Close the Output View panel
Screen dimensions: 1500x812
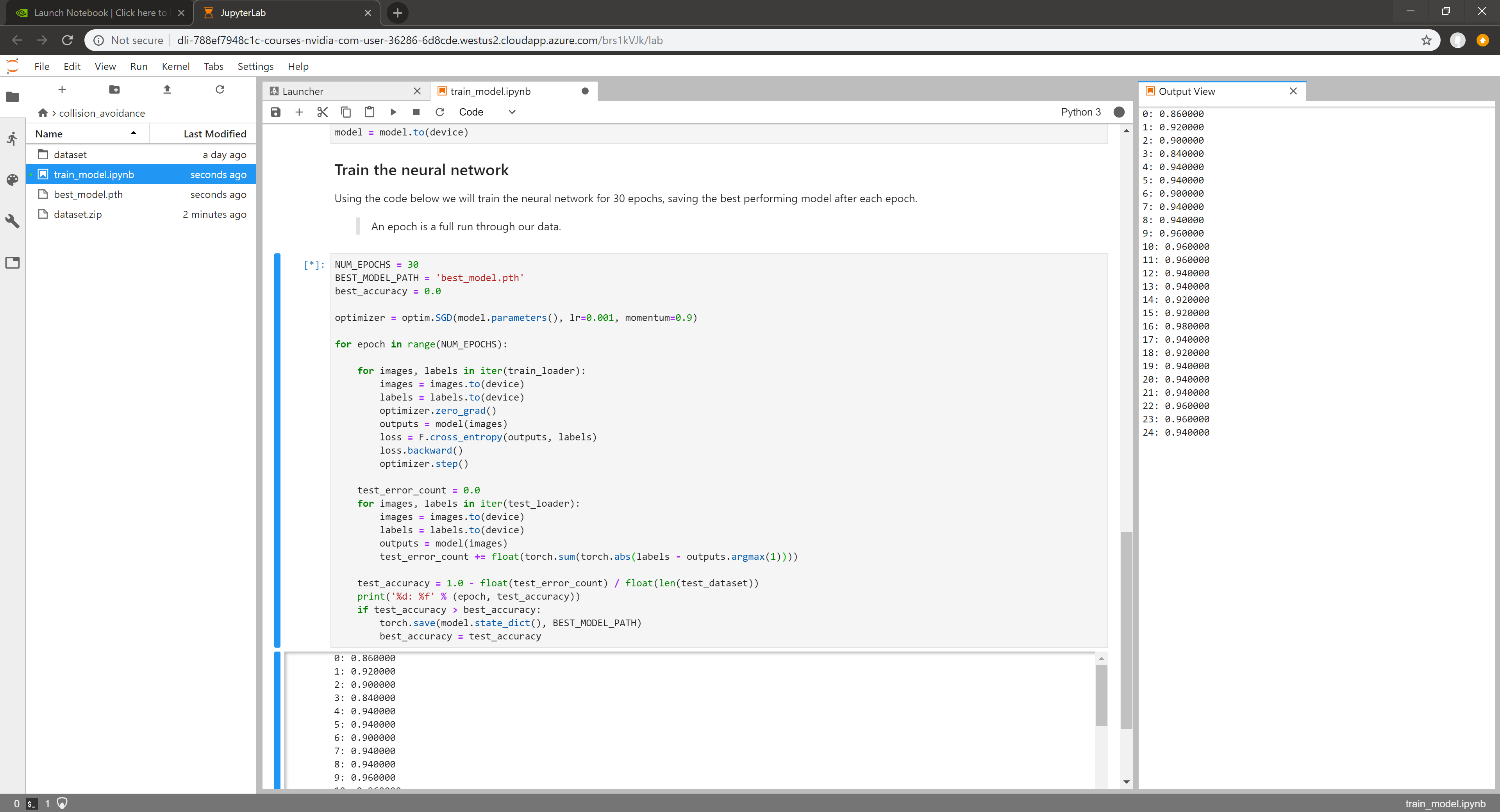1293,91
